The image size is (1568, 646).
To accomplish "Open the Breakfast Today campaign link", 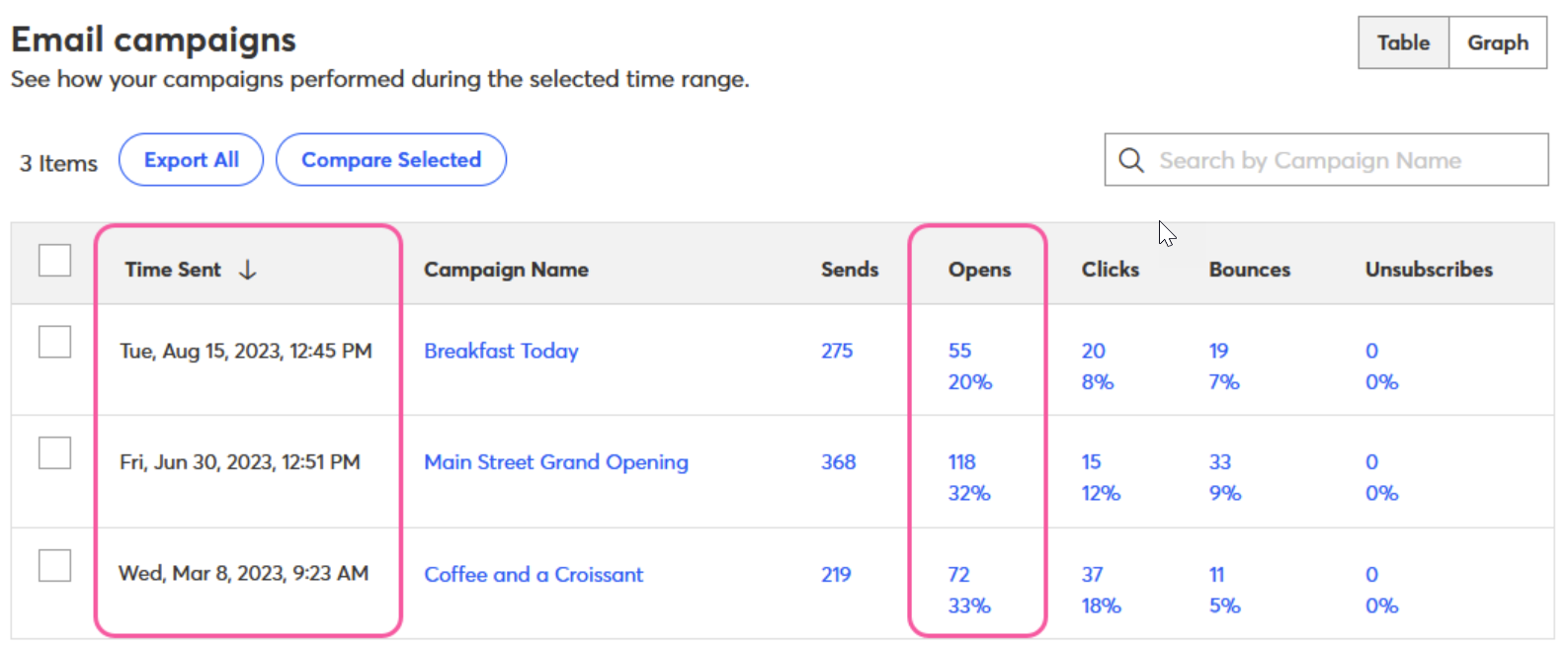I will click(501, 351).
